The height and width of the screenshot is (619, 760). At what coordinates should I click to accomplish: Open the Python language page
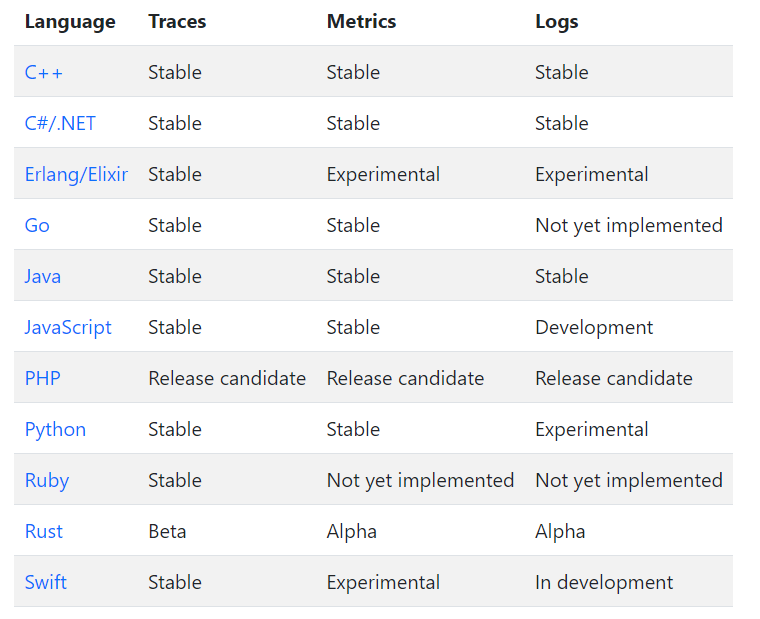click(x=55, y=429)
